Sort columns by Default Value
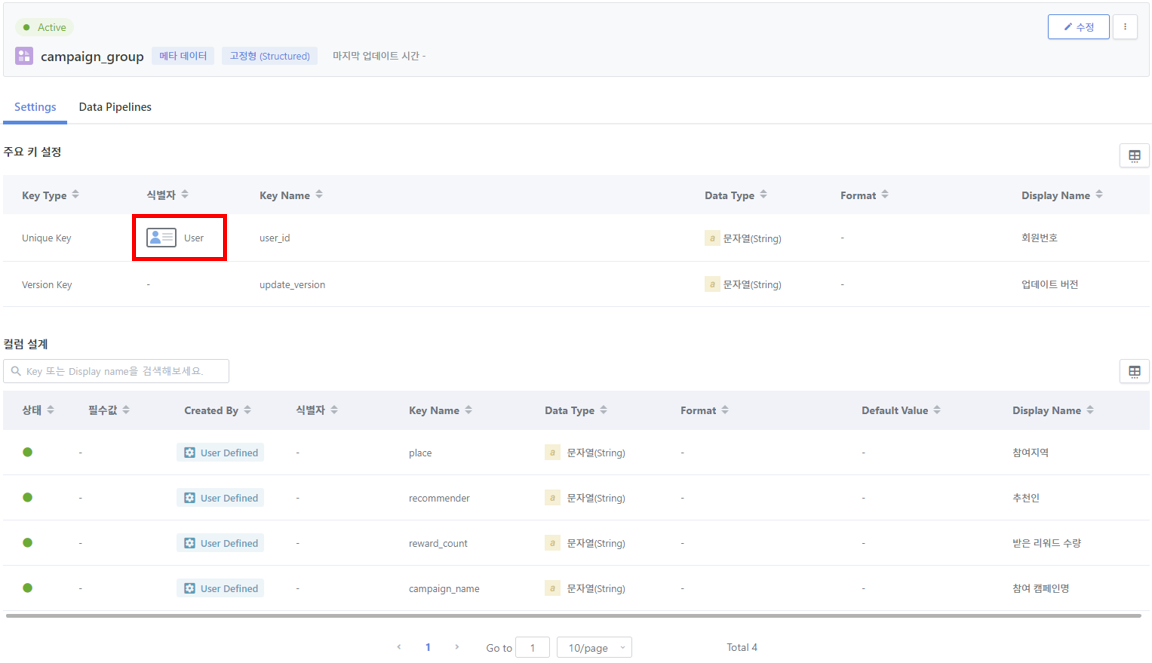The image size is (1152, 663). click(937, 410)
